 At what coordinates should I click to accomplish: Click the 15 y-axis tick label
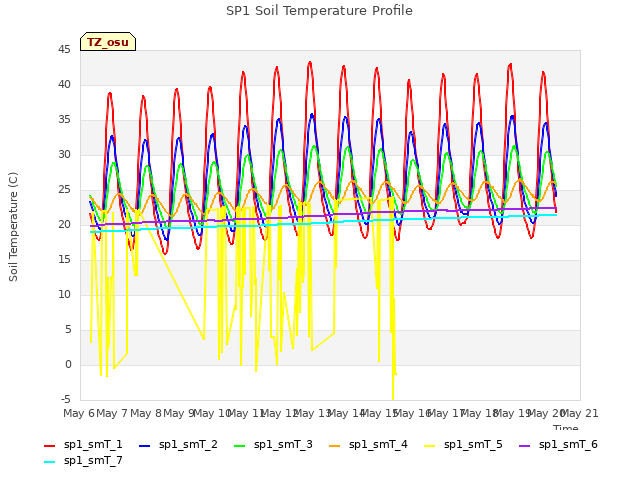click(x=64, y=260)
